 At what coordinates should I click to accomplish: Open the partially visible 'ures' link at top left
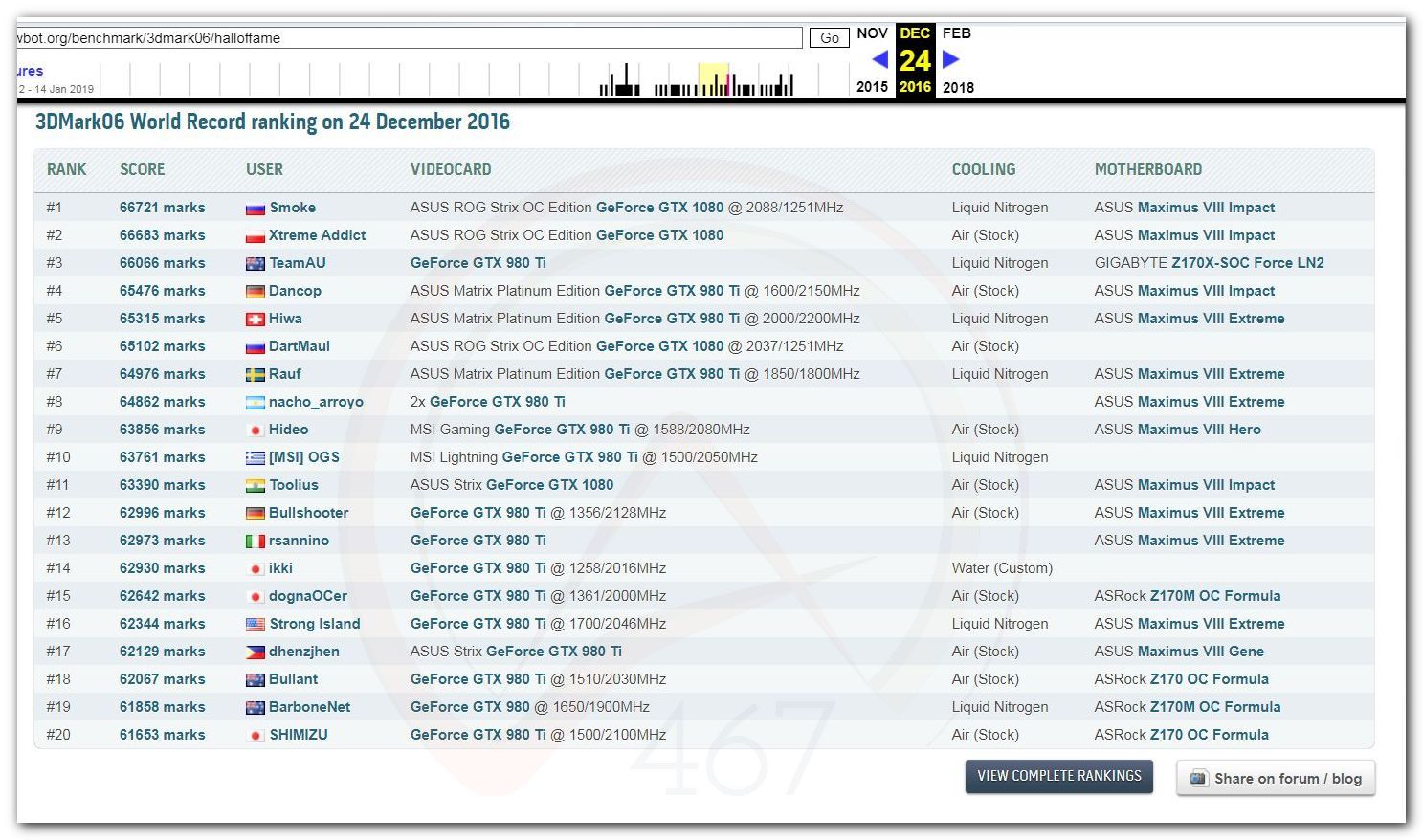[30, 71]
